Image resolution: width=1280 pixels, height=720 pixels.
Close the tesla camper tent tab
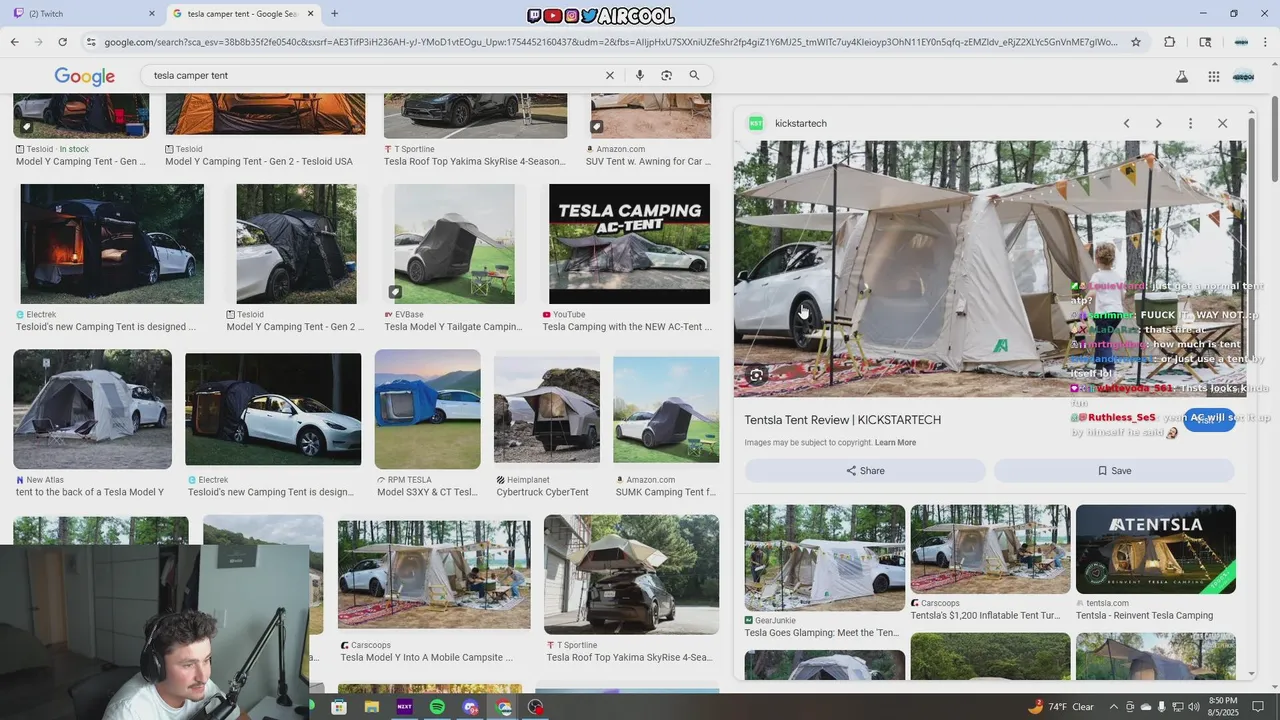tap(311, 14)
